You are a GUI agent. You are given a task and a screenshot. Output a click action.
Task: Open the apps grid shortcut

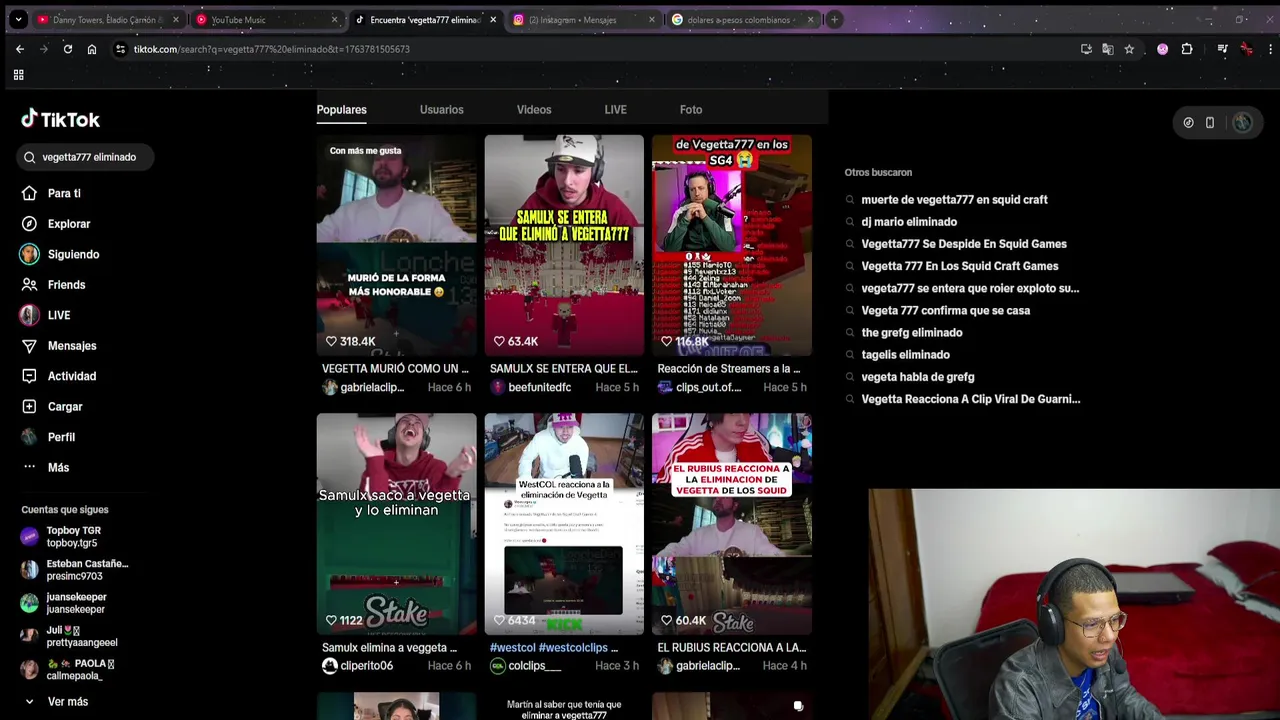click(x=18, y=75)
